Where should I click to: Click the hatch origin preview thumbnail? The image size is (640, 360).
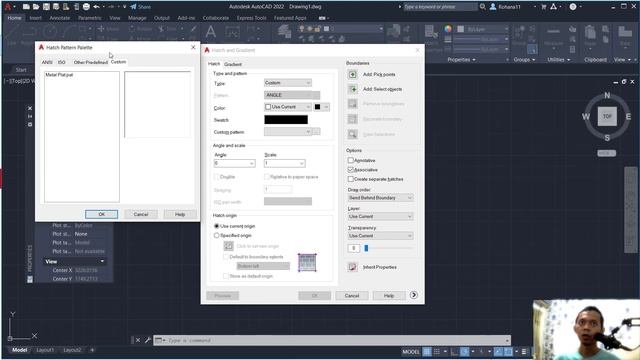pos(307,262)
